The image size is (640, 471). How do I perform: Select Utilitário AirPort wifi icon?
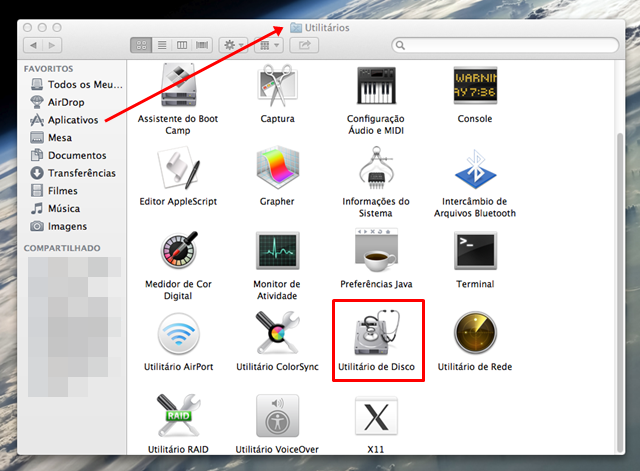click(x=178, y=333)
